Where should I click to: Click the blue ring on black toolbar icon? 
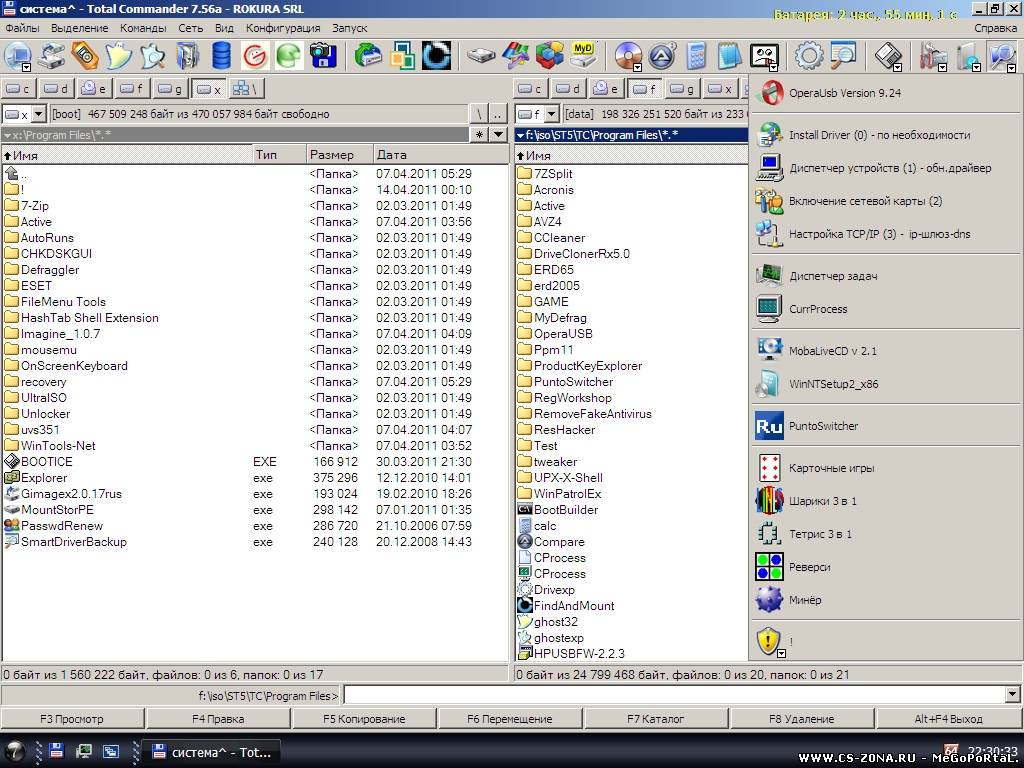pos(436,56)
